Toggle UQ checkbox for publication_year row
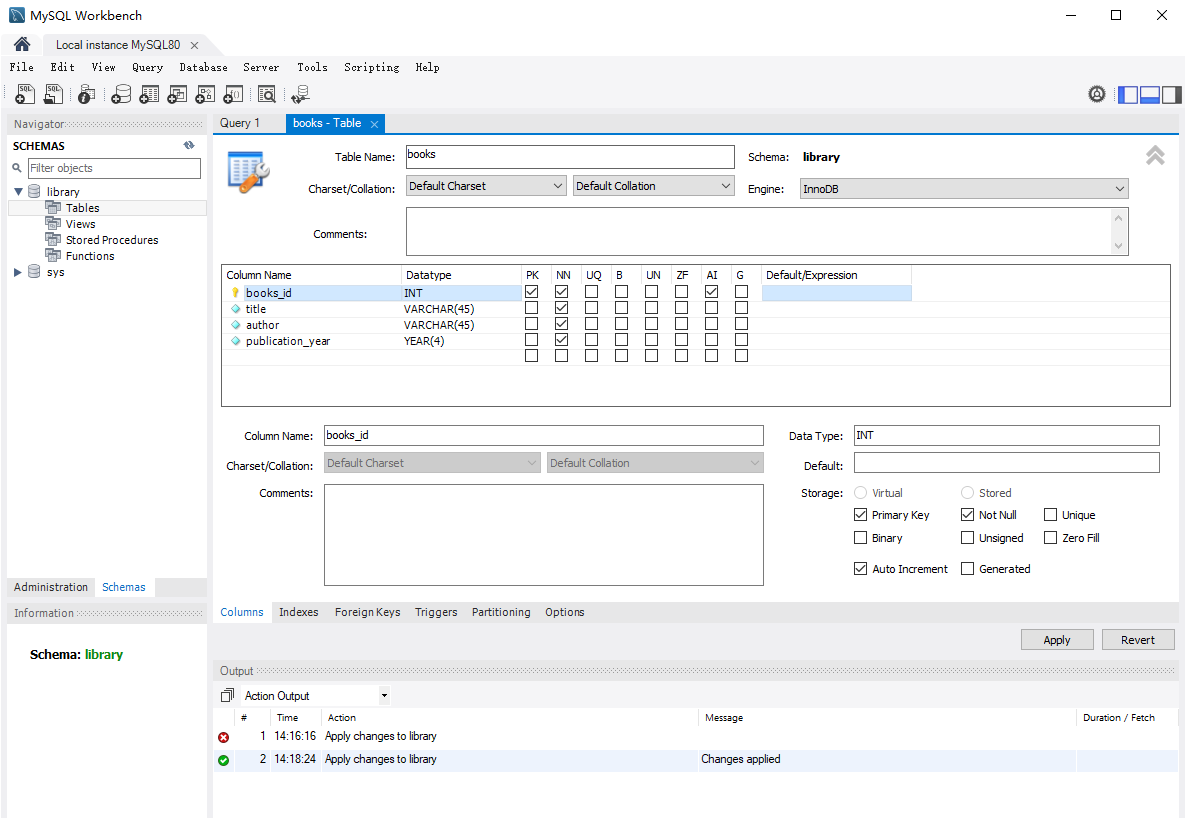The image size is (1186, 818). click(591, 340)
